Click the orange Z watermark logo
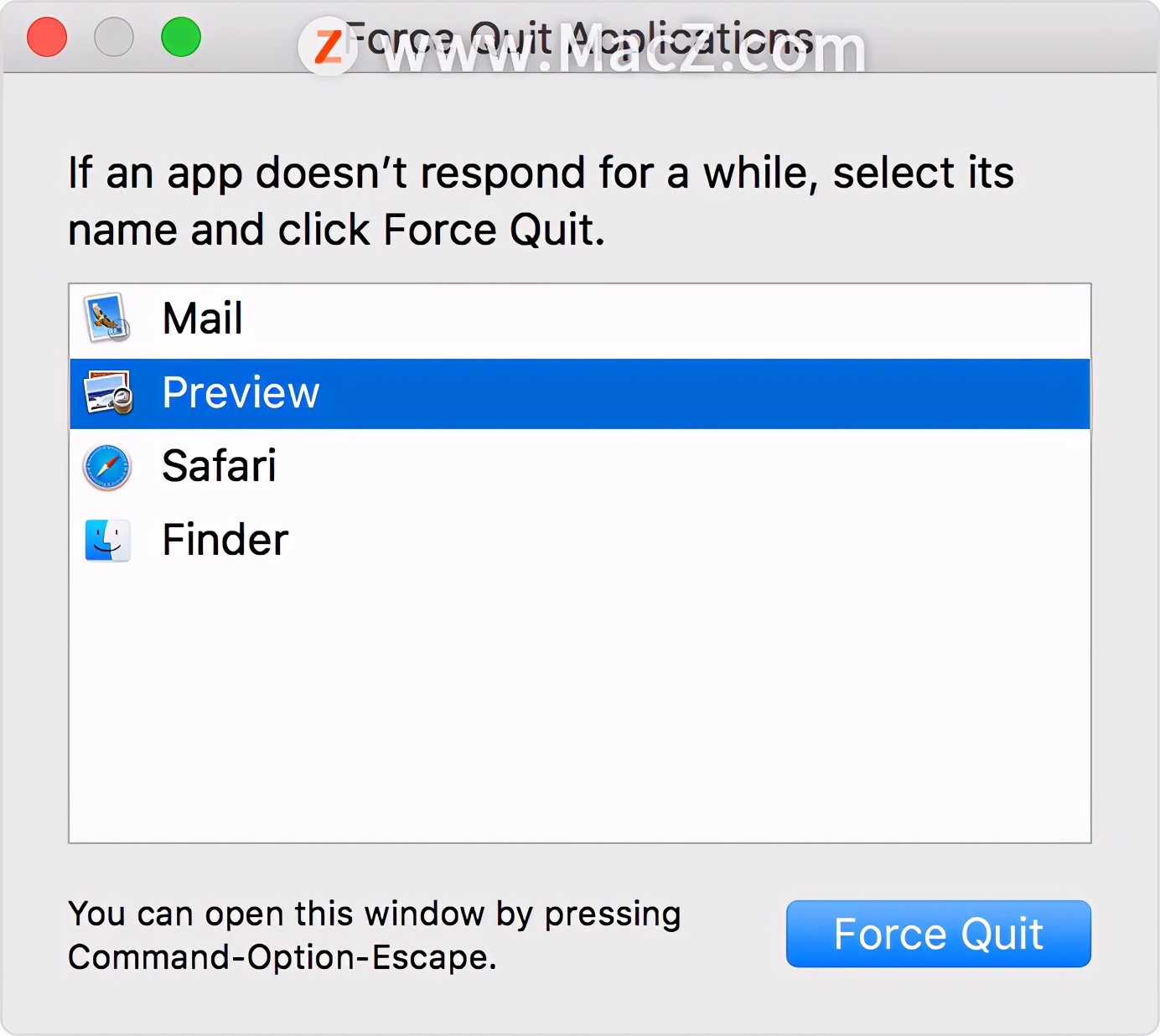The width and height of the screenshot is (1160, 1036). coord(328,46)
